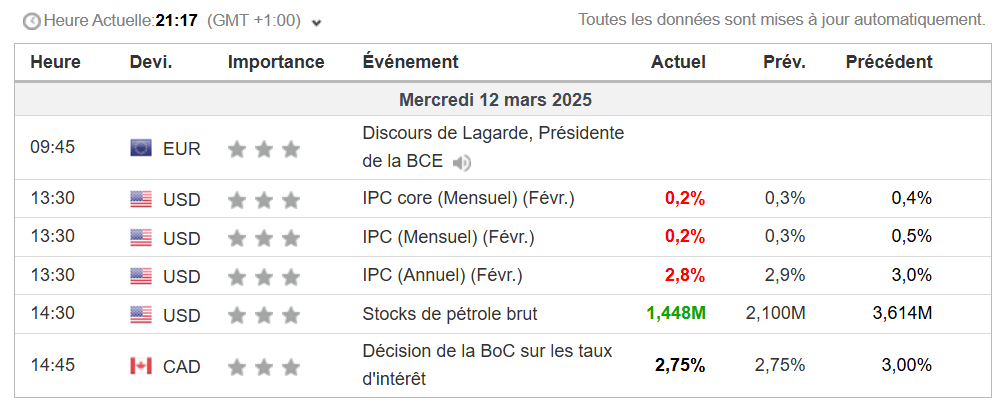Click the European Union flag icon

(141, 148)
